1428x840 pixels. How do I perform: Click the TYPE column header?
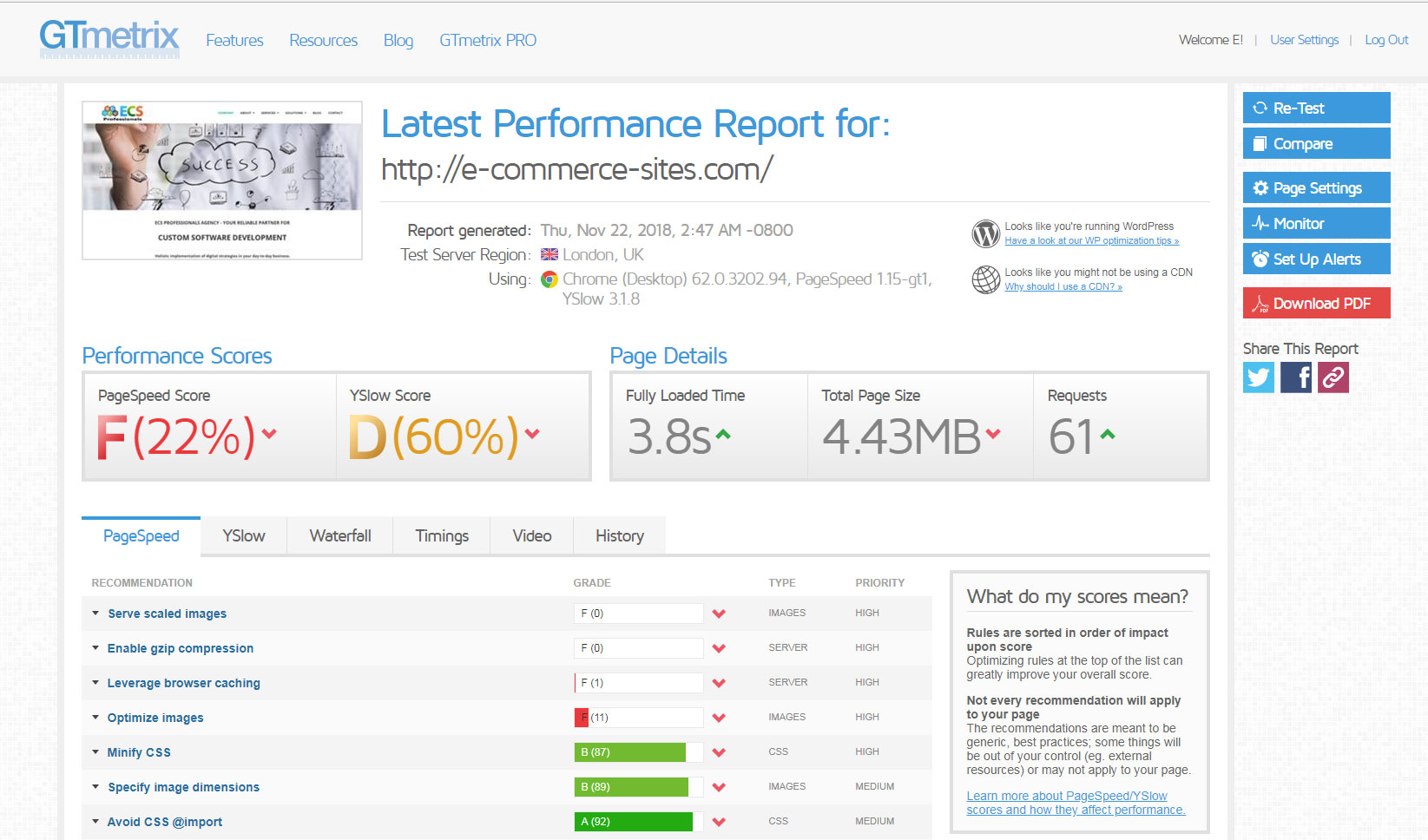point(782,583)
